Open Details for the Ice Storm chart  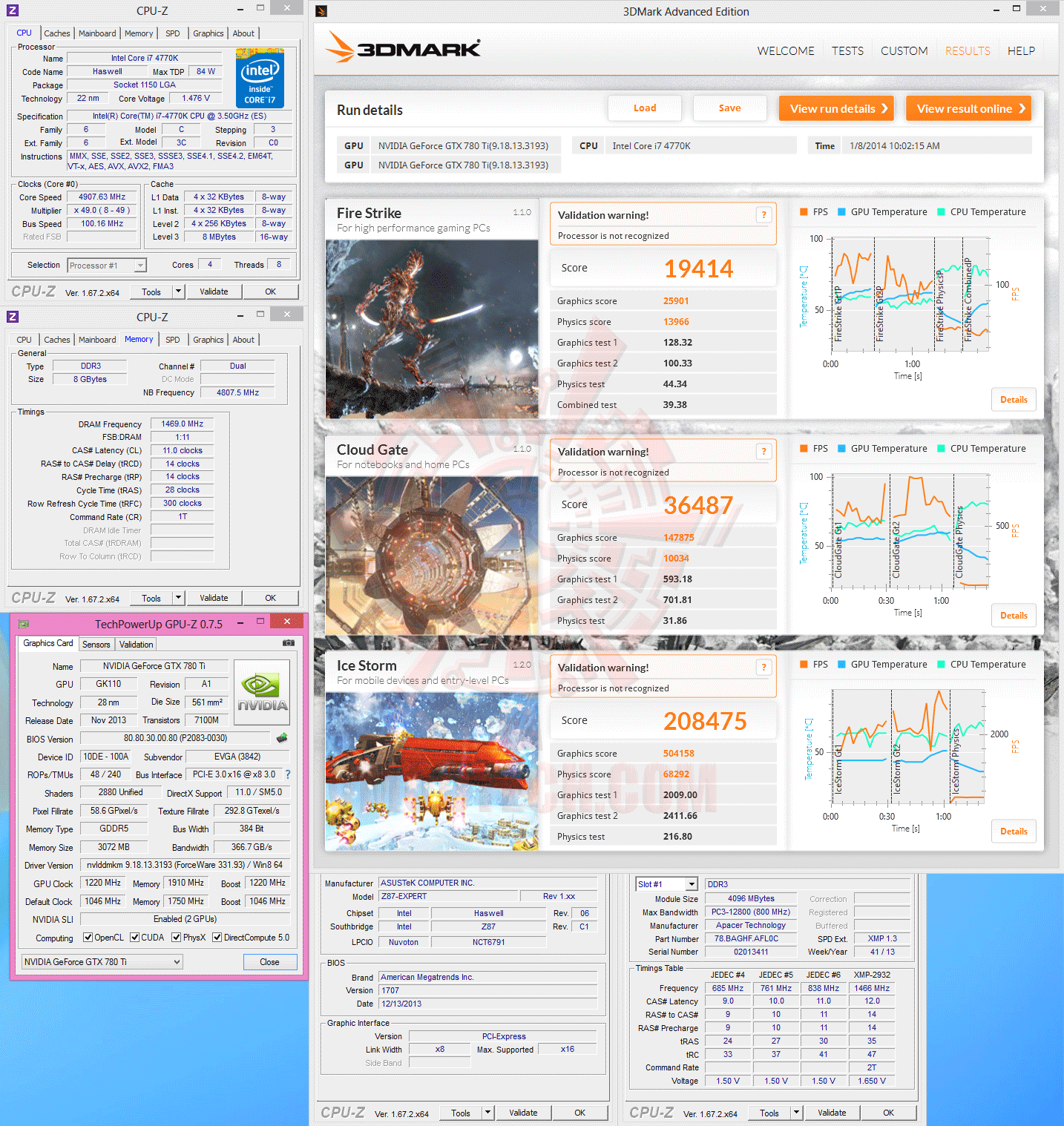click(x=1014, y=832)
